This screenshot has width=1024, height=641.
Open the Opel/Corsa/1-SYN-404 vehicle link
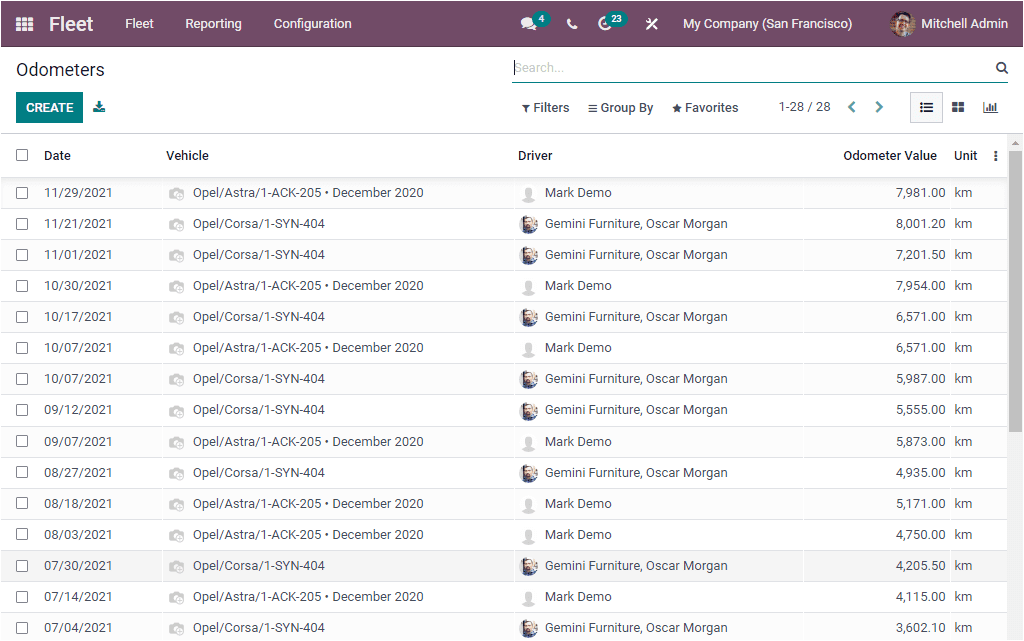pos(258,223)
